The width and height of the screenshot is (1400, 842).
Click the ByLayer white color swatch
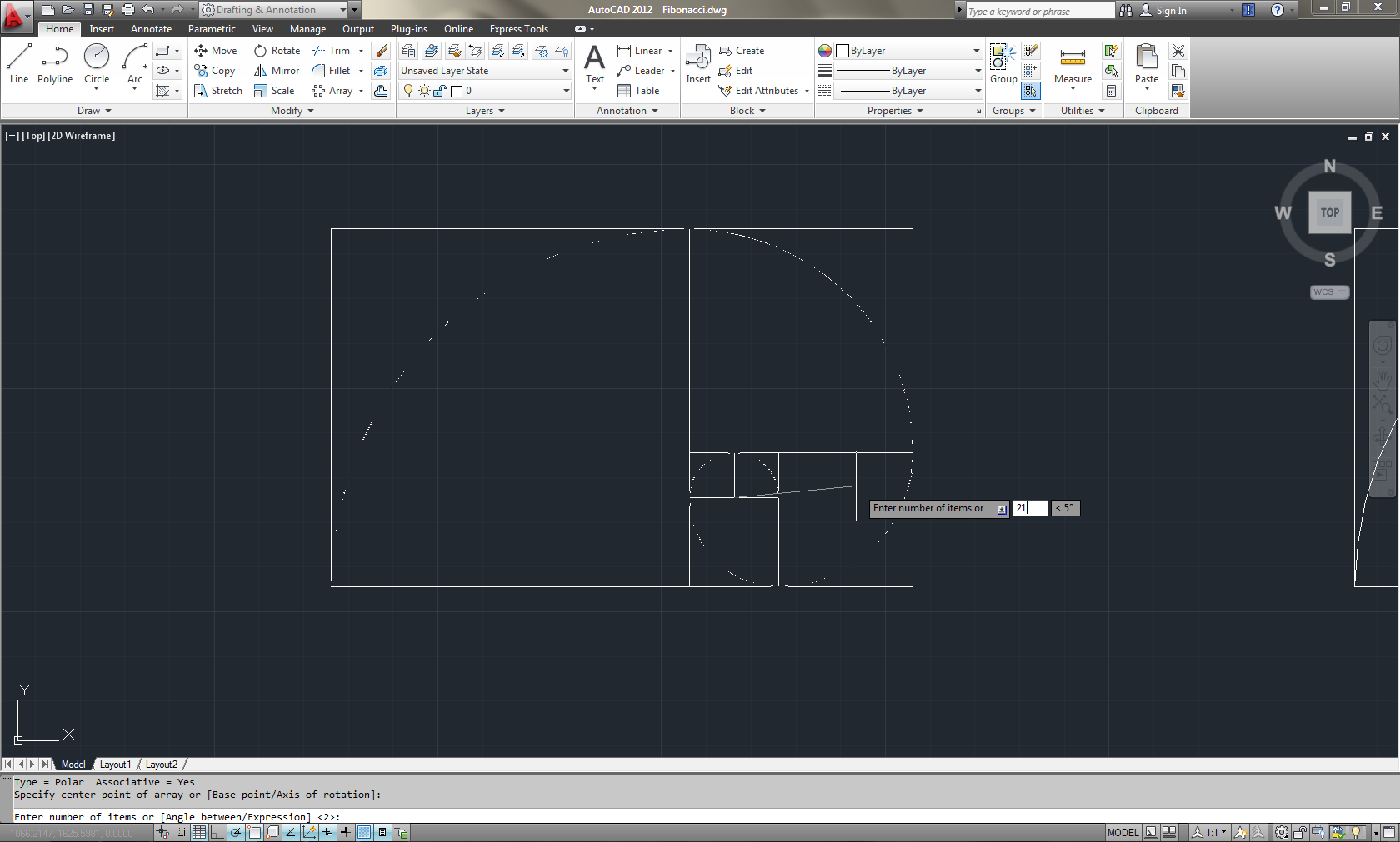[842, 51]
